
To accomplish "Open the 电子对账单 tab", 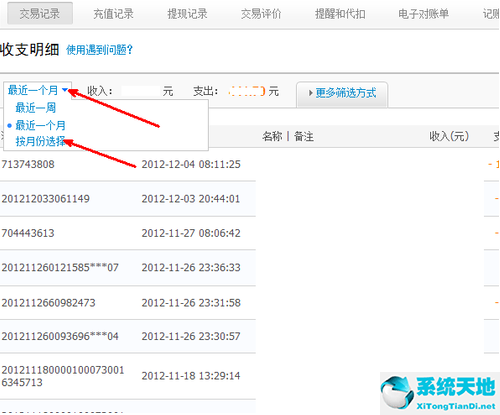I will 423,14.
